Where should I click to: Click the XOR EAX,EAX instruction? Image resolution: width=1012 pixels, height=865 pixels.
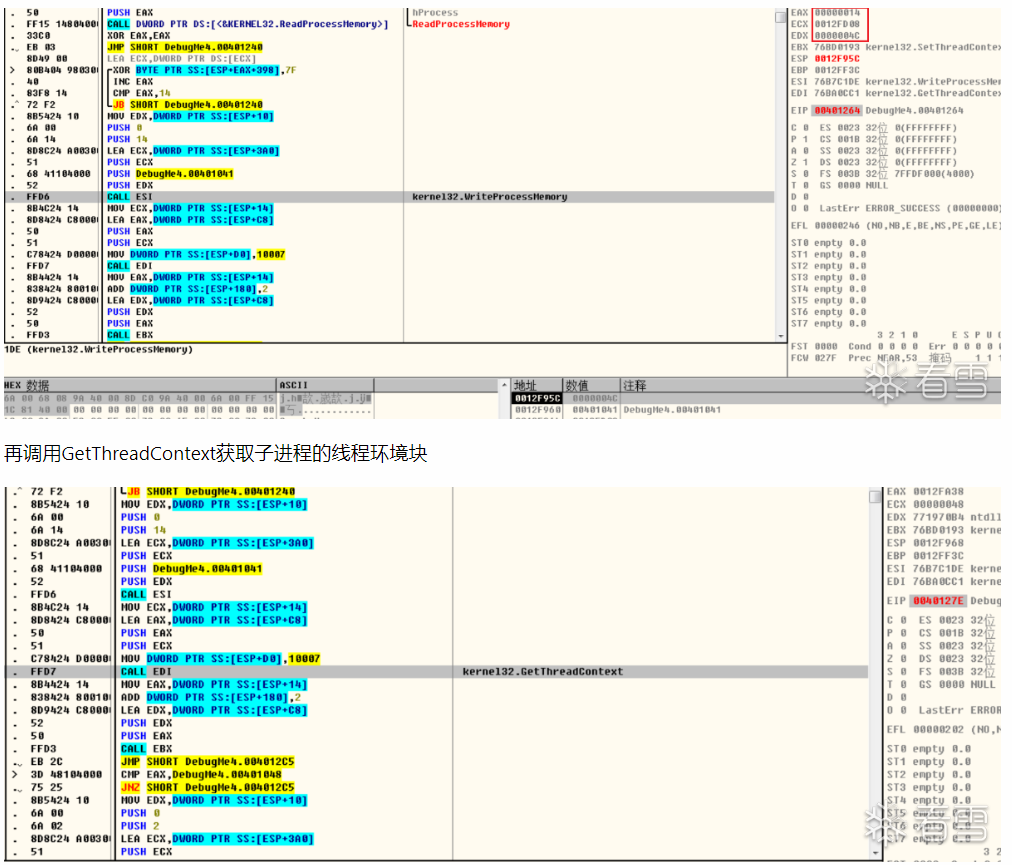(139, 36)
